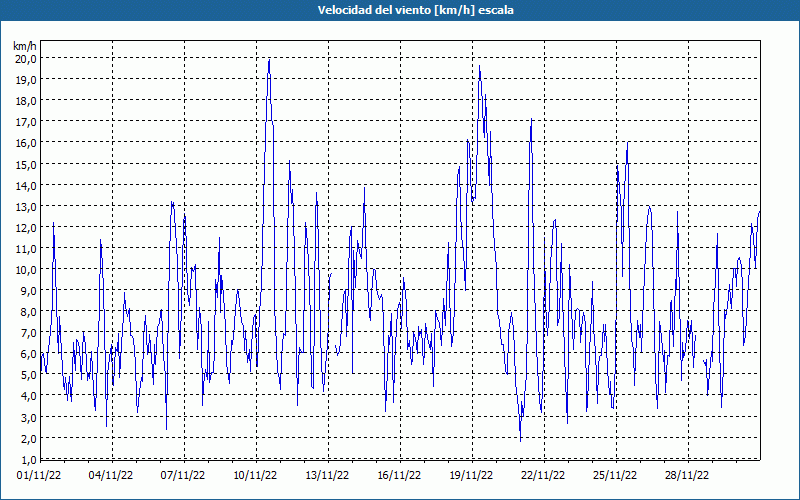Select the 25/11/22 date label
Viewport: 800px width, 500px height.
(x=615, y=475)
